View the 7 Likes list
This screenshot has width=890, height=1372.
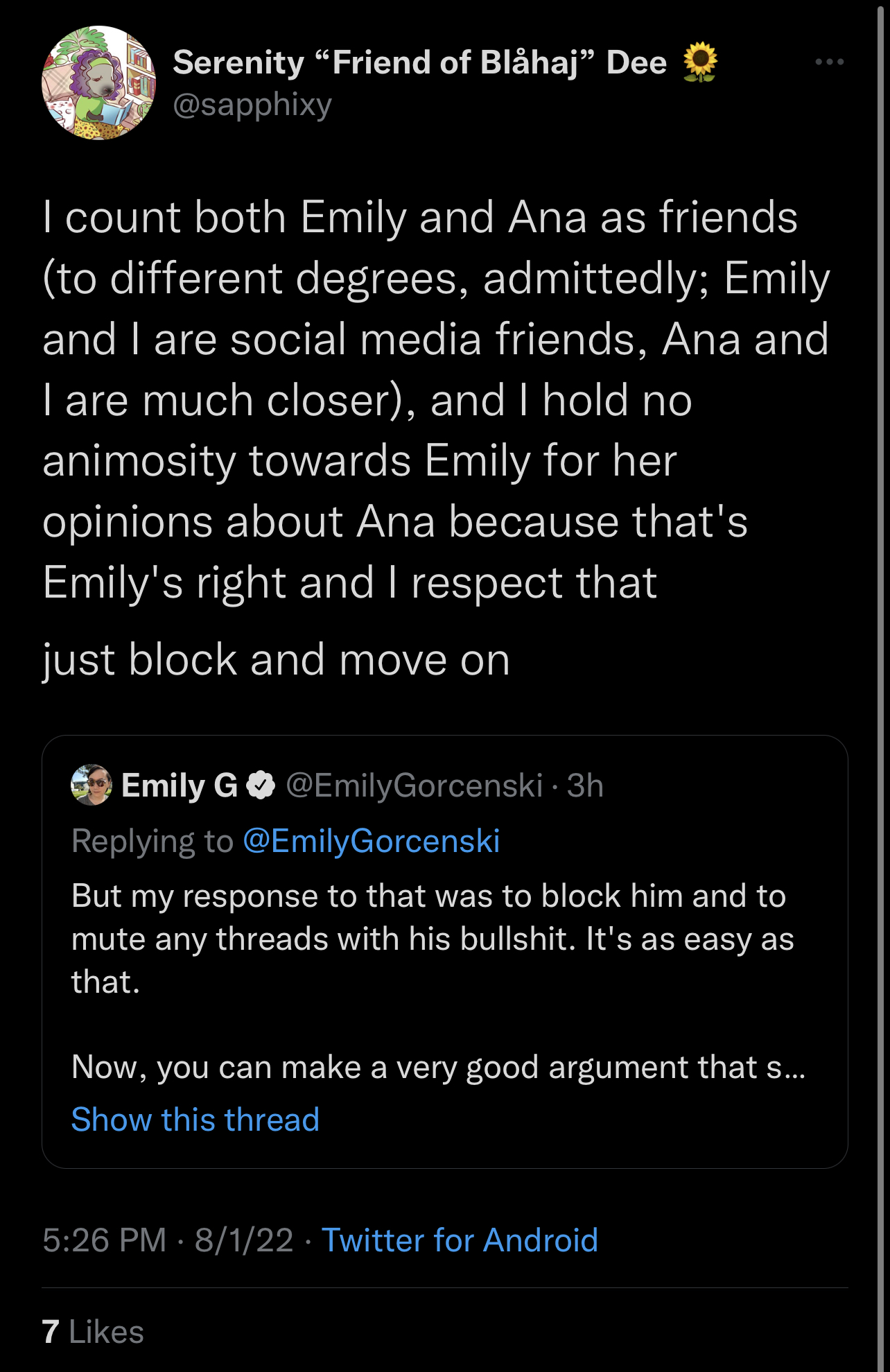[93, 1332]
